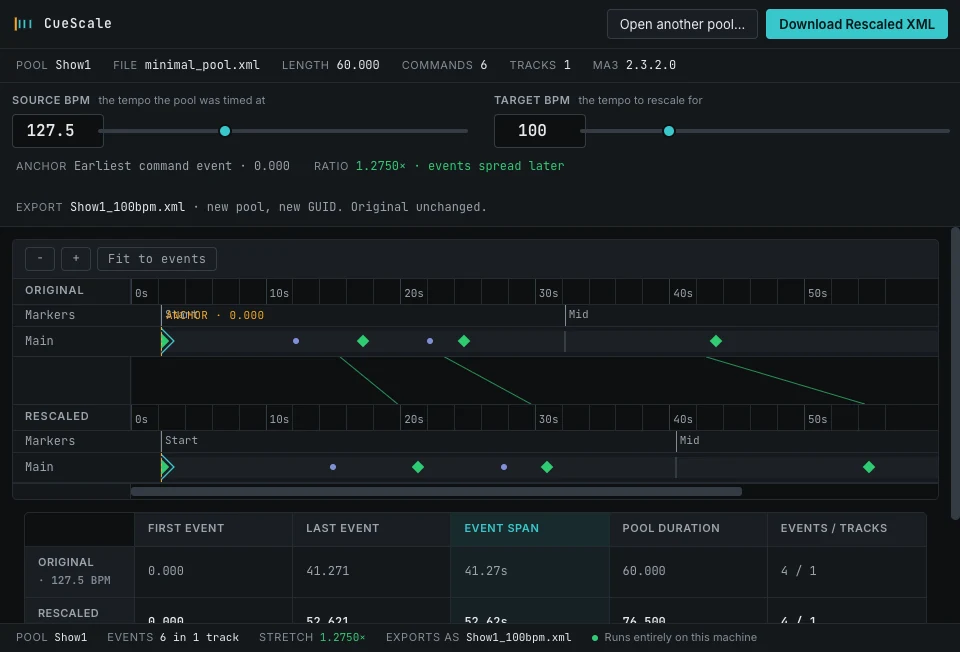Screen dimensions: 960x652
Task: Click the ratio 1.2750× value
Action: [x=381, y=166]
